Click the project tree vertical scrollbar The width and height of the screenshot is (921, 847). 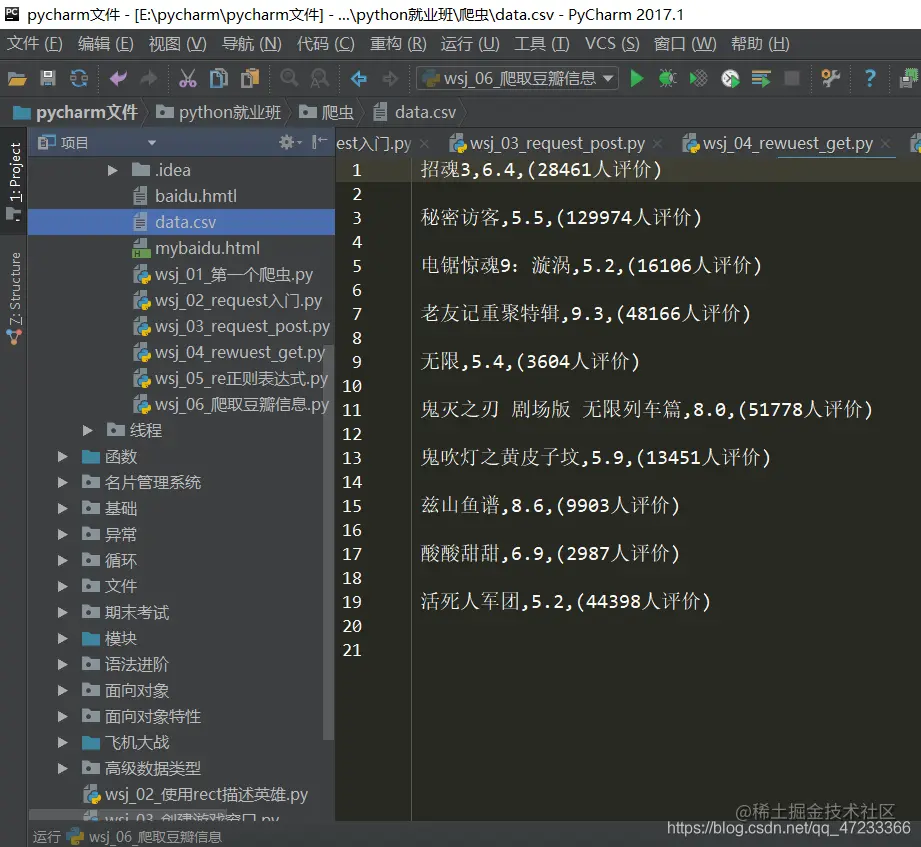point(328,540)
